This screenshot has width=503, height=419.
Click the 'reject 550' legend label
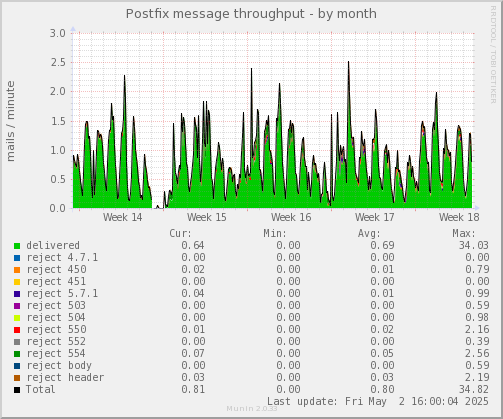coord(56,330)
